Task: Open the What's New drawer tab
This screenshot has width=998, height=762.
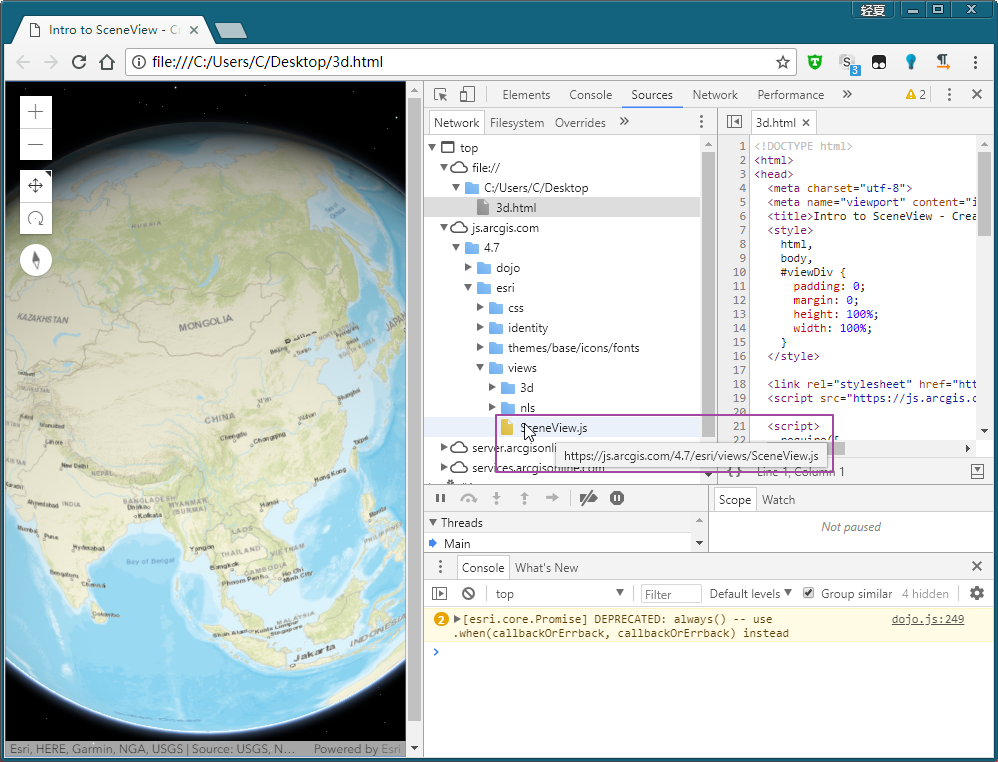Action: (x=546, y=567)
